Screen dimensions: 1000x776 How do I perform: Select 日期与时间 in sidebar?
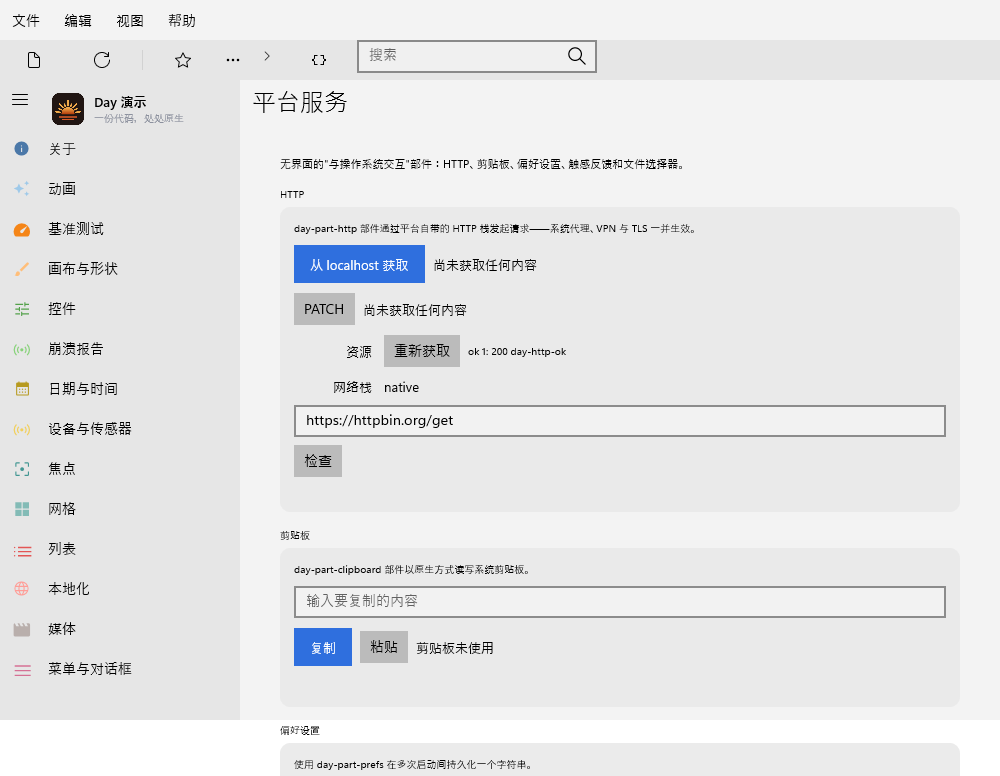pyautogui.click(x=120, y=389)
